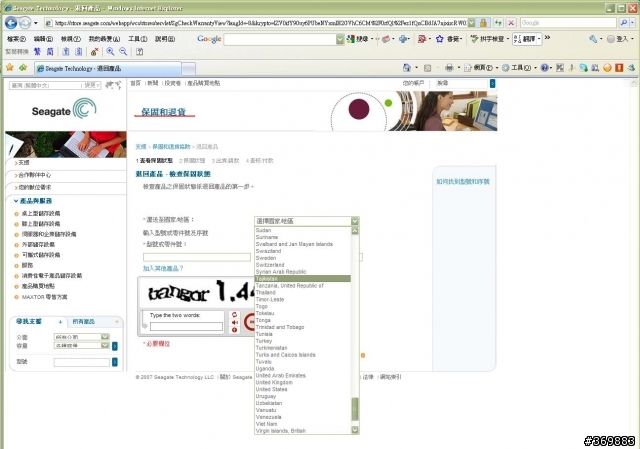Screen dimensions: 640x449
Task: Open the 分類 category dropdown in find support
Action: tap(105, 337)
